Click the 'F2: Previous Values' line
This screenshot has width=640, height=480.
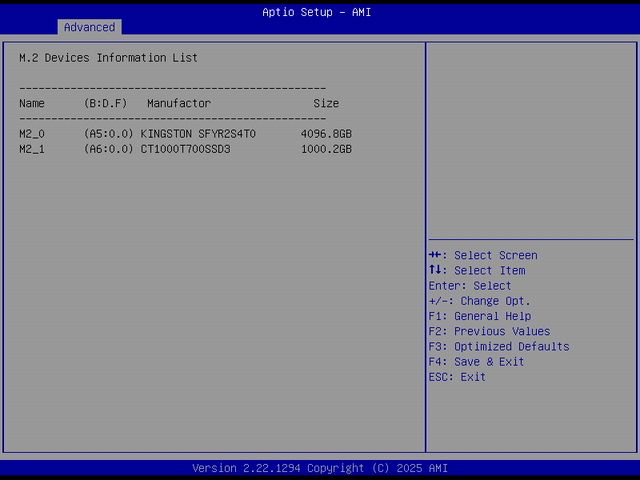click(489, 331)
